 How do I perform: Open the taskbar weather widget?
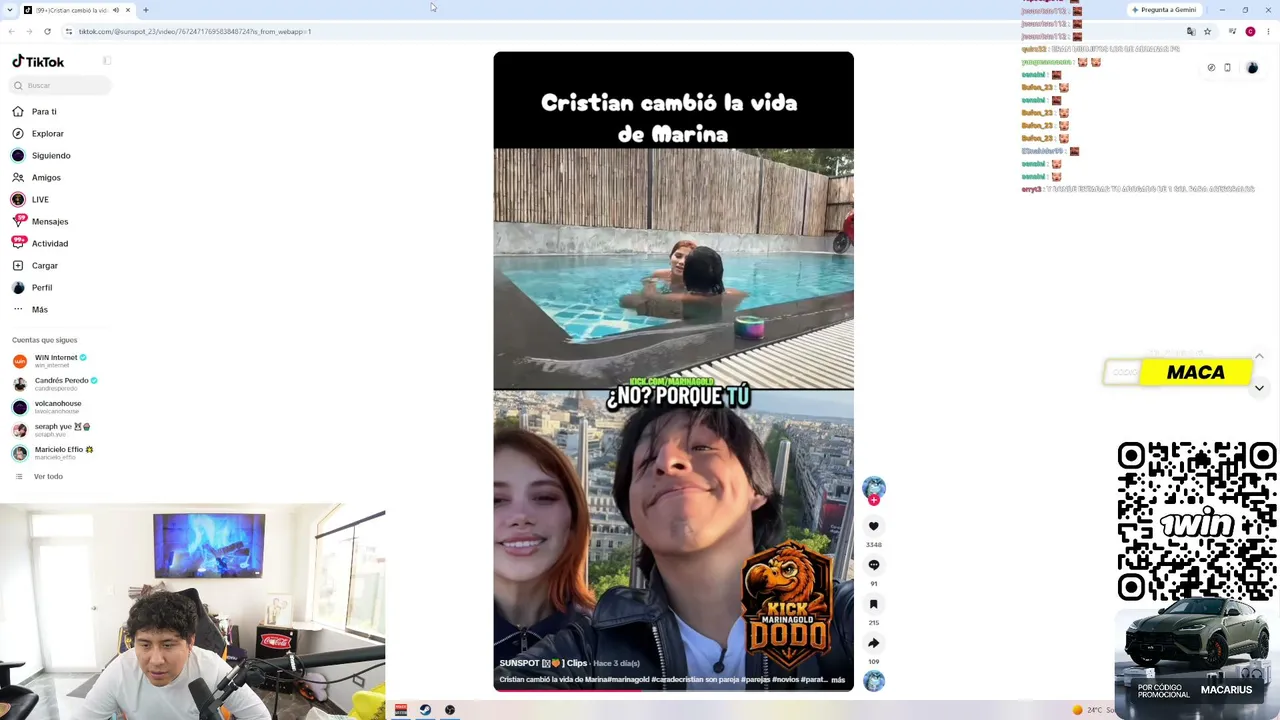click(1095, 710)
